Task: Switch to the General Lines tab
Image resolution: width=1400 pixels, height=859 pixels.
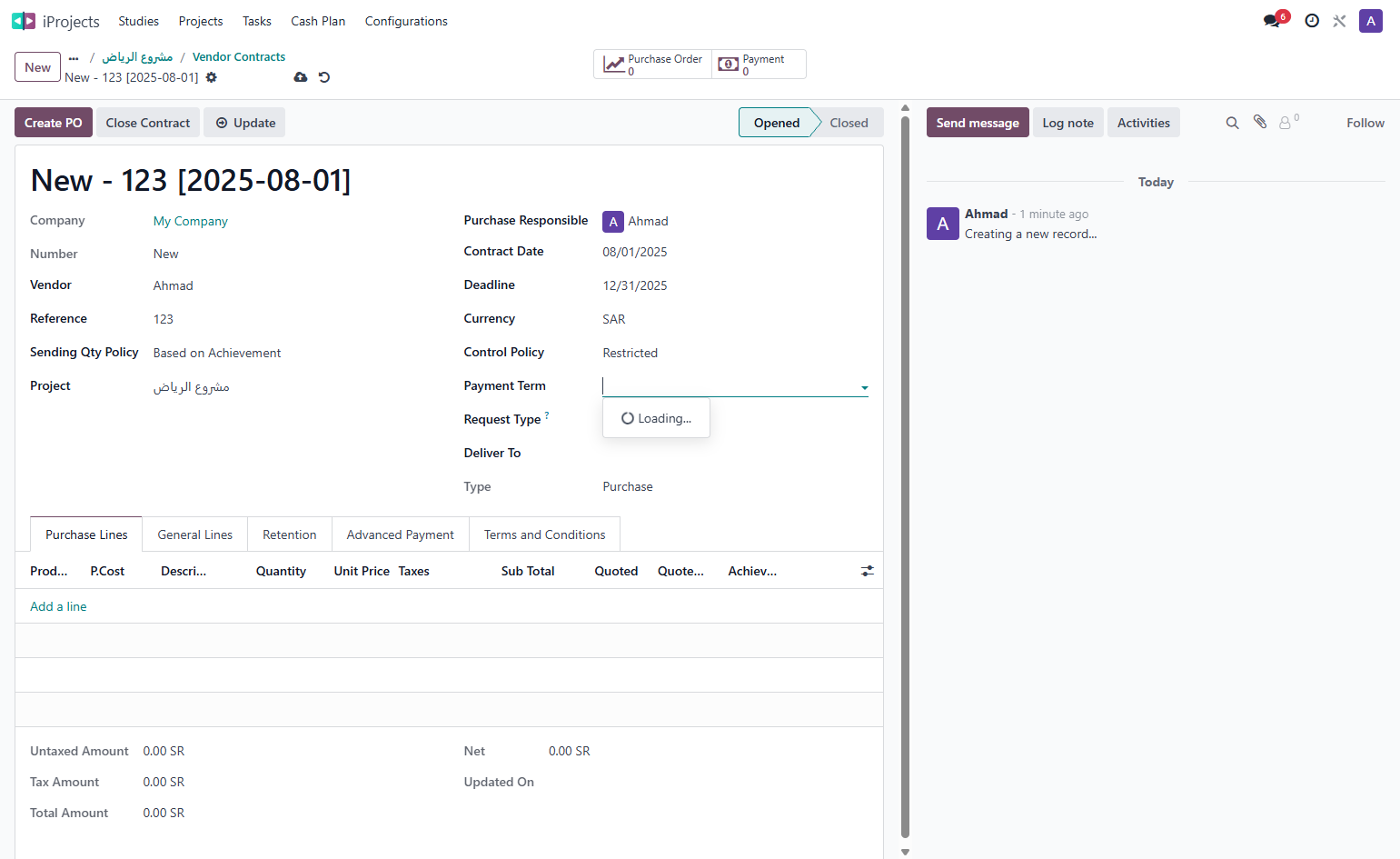Action: (195, 534)
